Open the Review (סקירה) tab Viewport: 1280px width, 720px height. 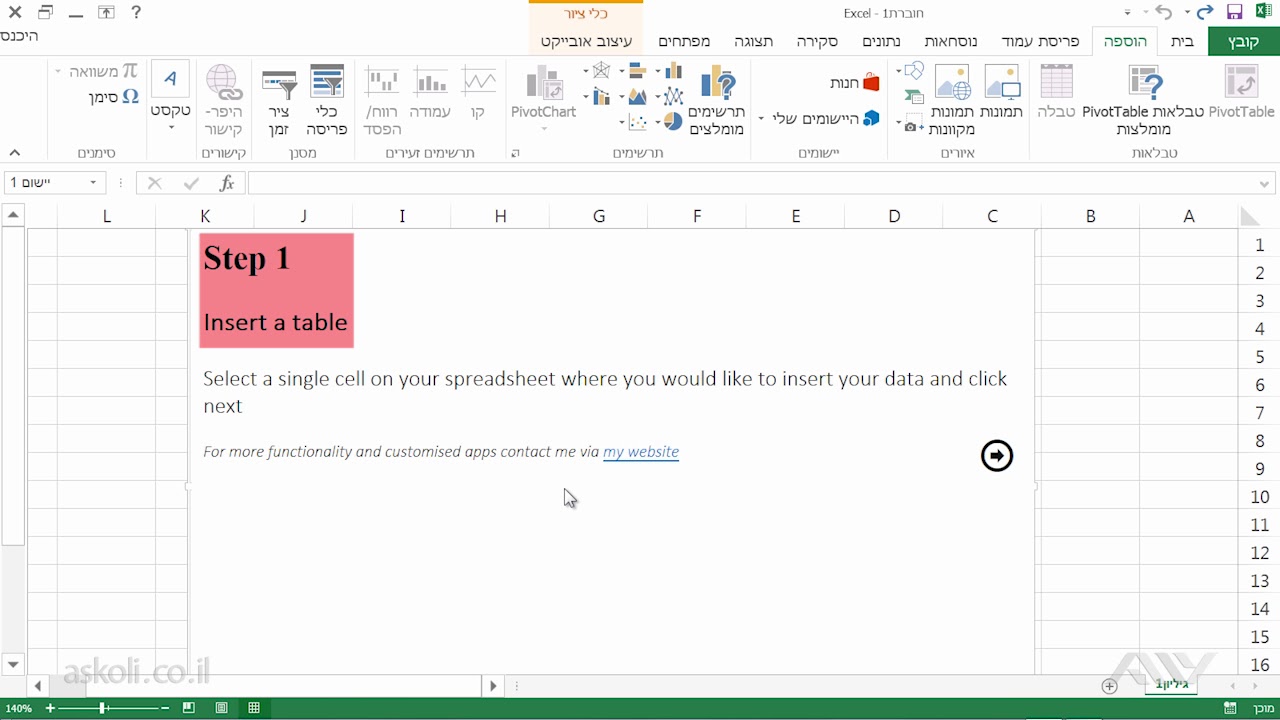817,41
